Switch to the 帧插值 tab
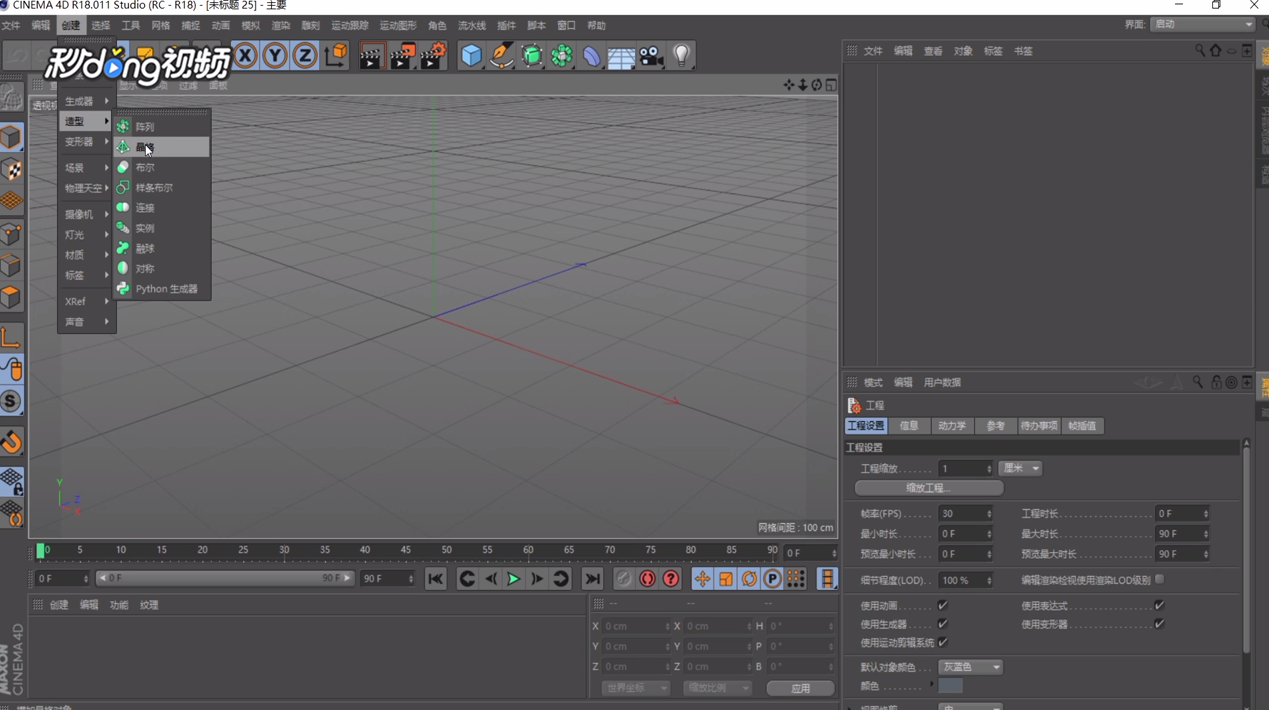Screen dimensions: 1269x710 click(1082, 426)
